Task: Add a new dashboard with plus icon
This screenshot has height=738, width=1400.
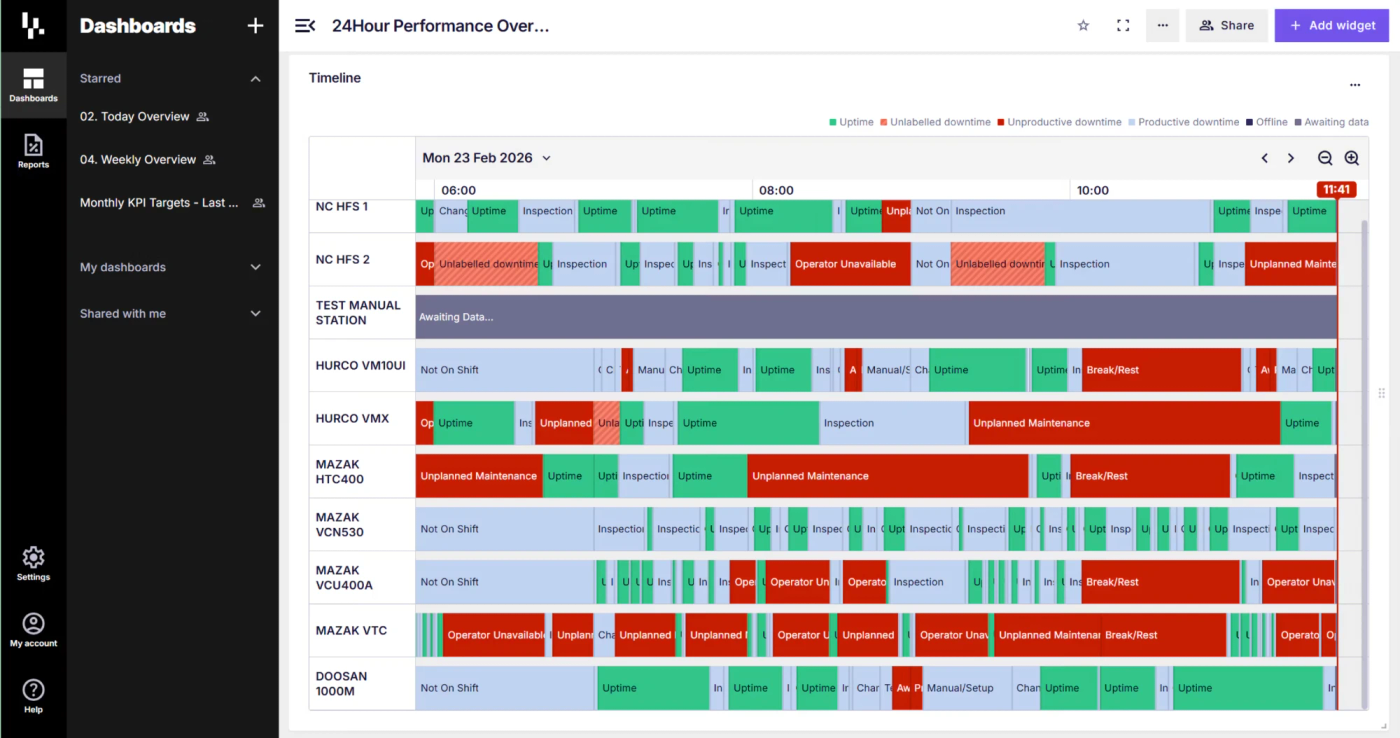Action: click(x=255, y=26)
